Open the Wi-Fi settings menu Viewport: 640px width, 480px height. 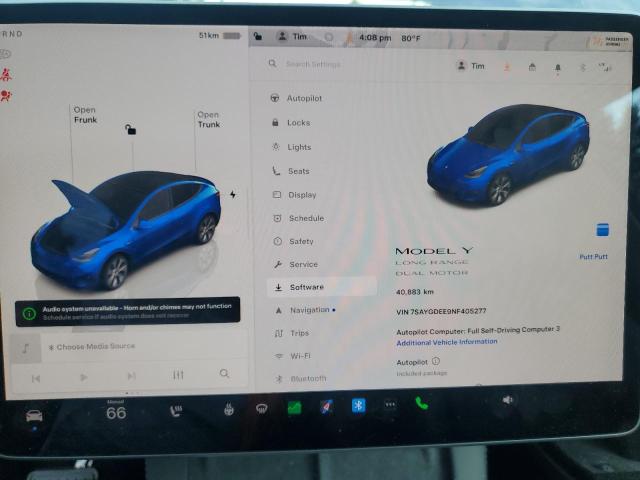click(293, 356)
